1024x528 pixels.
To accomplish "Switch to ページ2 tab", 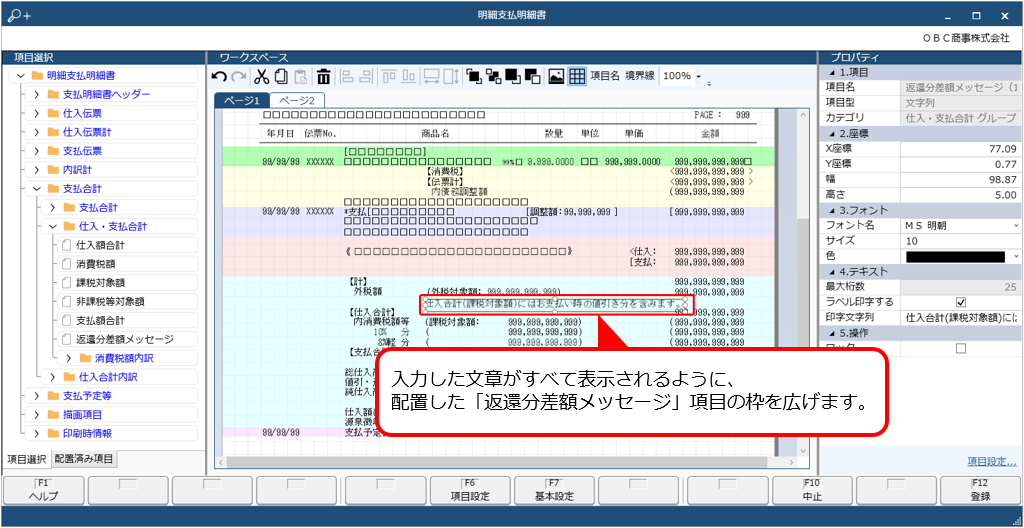I will [x=297, y=100].
